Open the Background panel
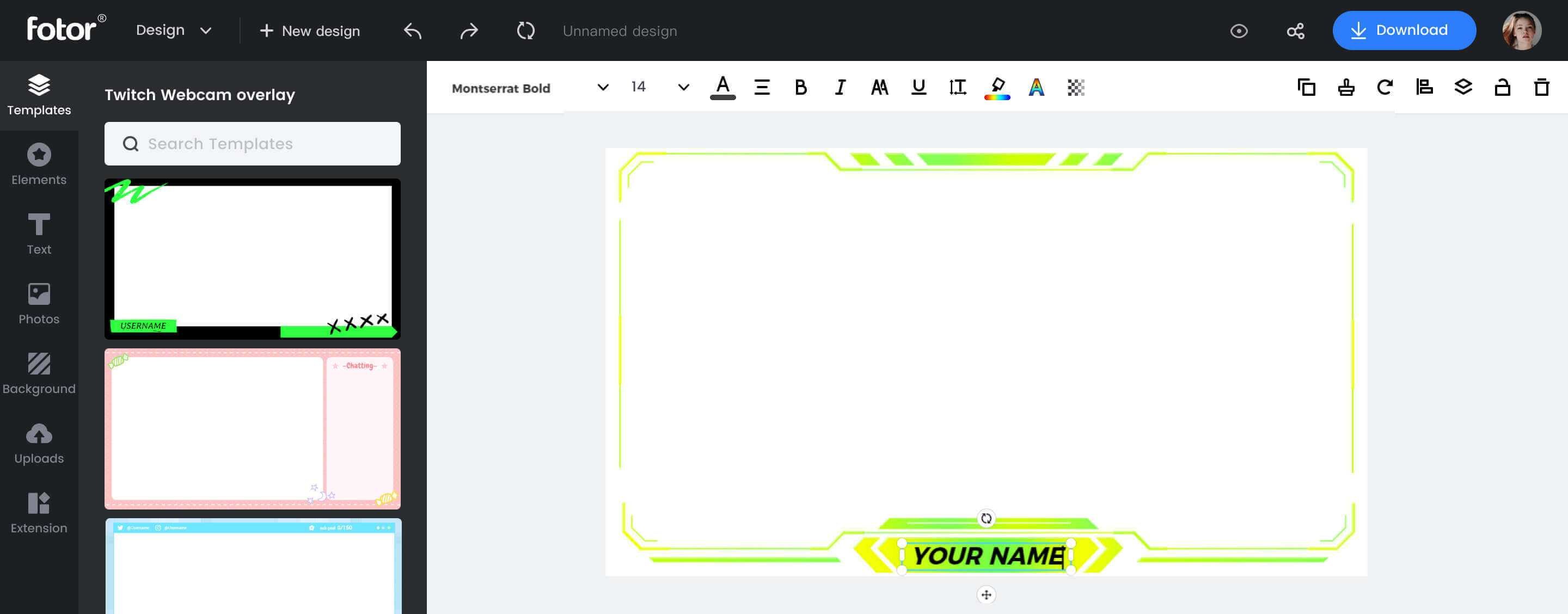The height and width of the screenshot is (614, 1568). pos(39,372)
